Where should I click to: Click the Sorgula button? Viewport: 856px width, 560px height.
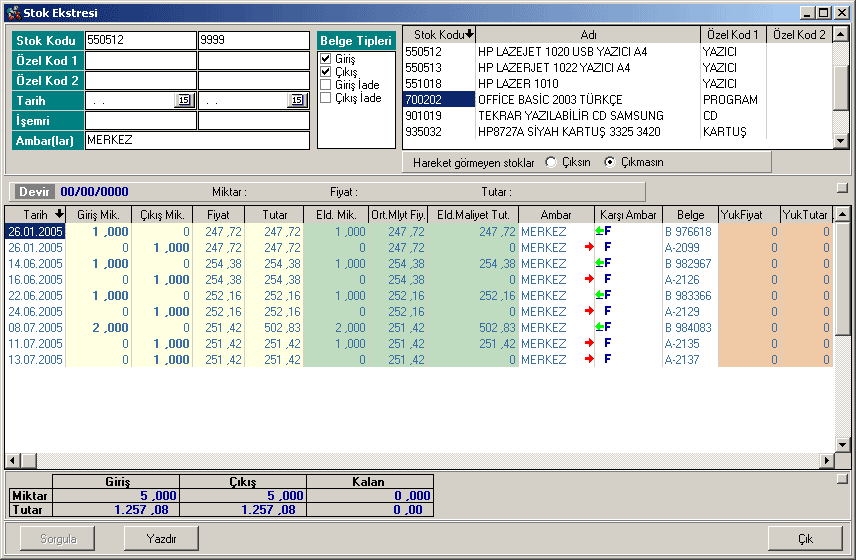58,539
